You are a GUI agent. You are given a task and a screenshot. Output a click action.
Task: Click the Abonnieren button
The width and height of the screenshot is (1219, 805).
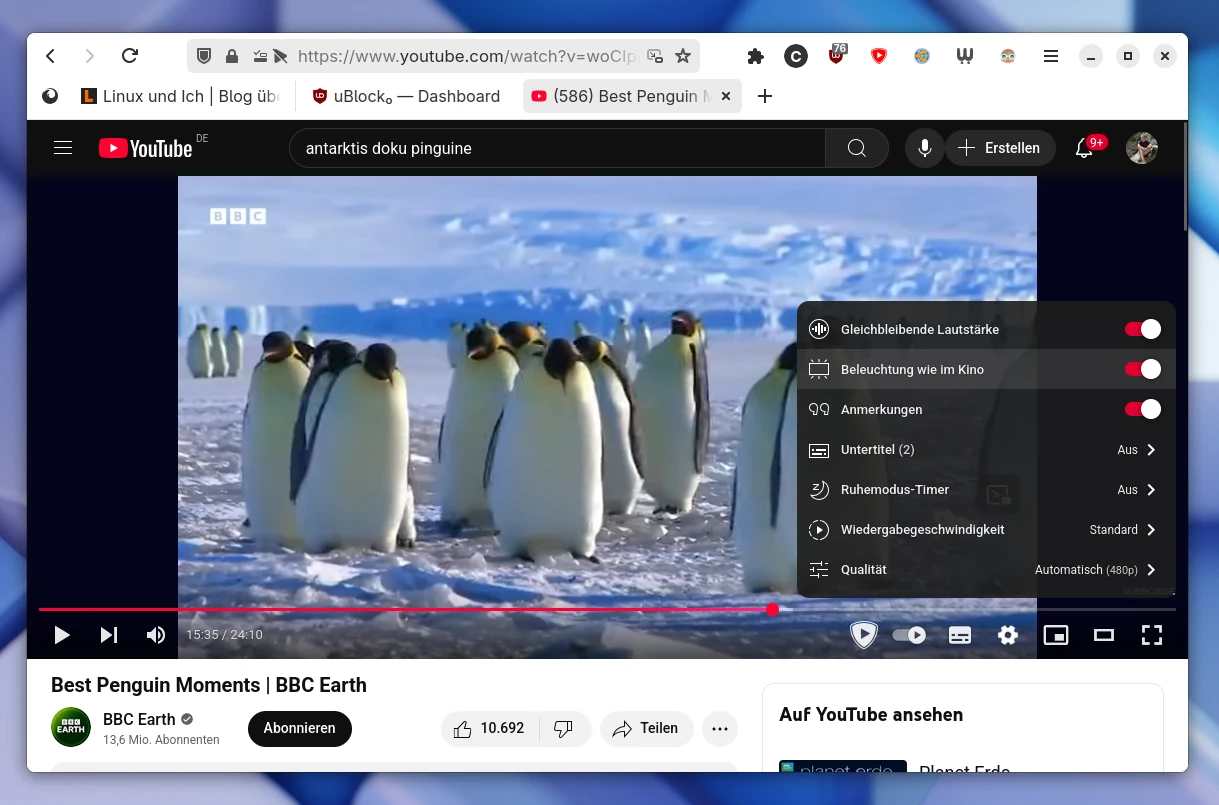coord(299,728)
